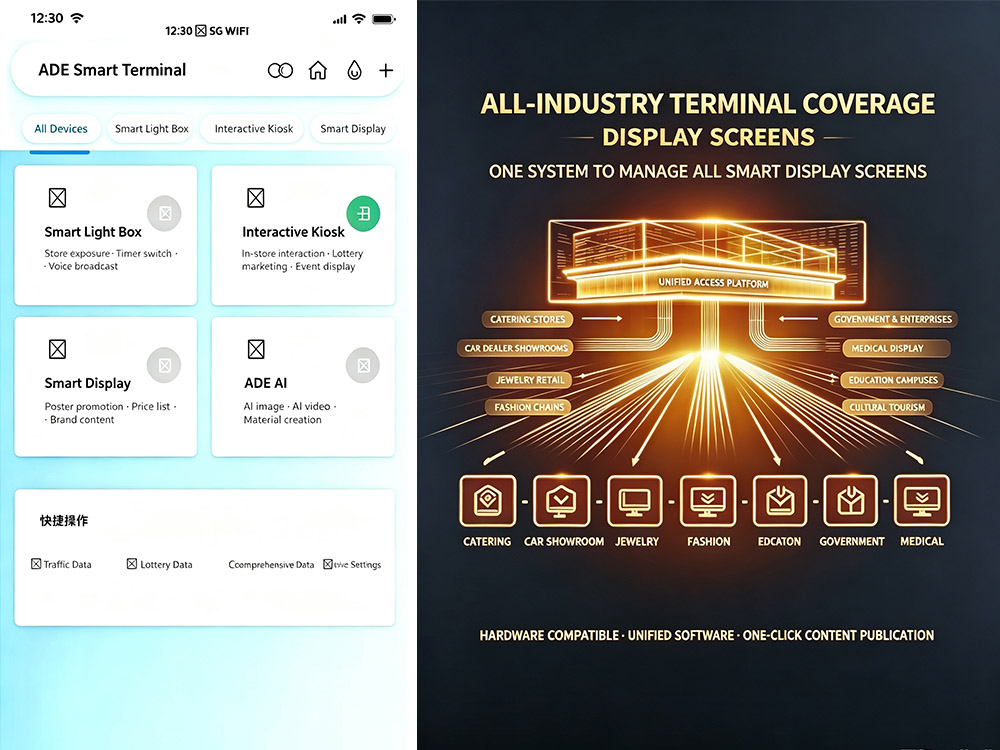Open Lottery Data shortcut

tap(159, 564)
